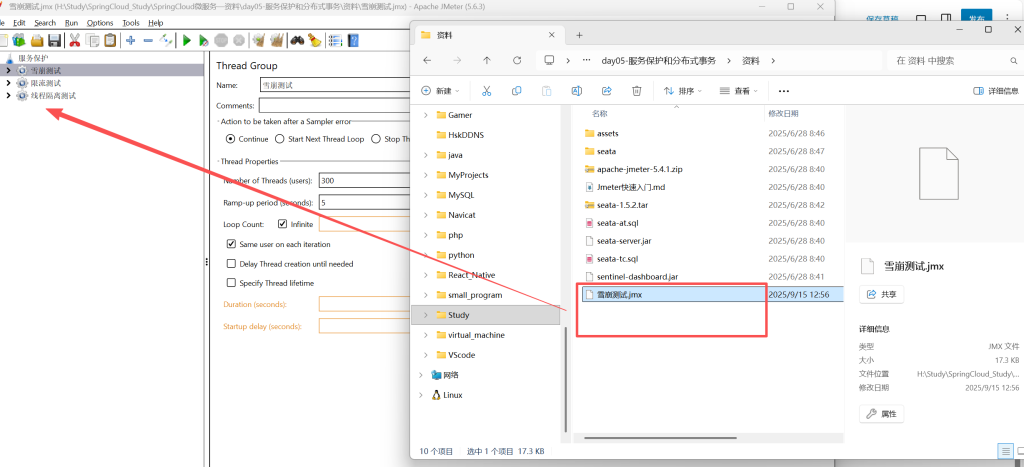This screenshot has height=467, width=1024.
Task: Click the Refresh icon in Explorer
Action: coord(517,60)
